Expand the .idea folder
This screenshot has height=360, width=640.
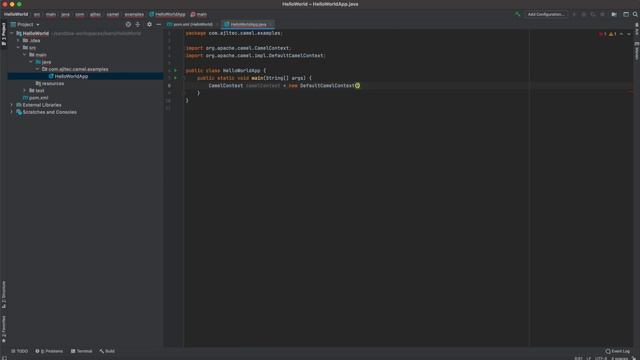18,41
